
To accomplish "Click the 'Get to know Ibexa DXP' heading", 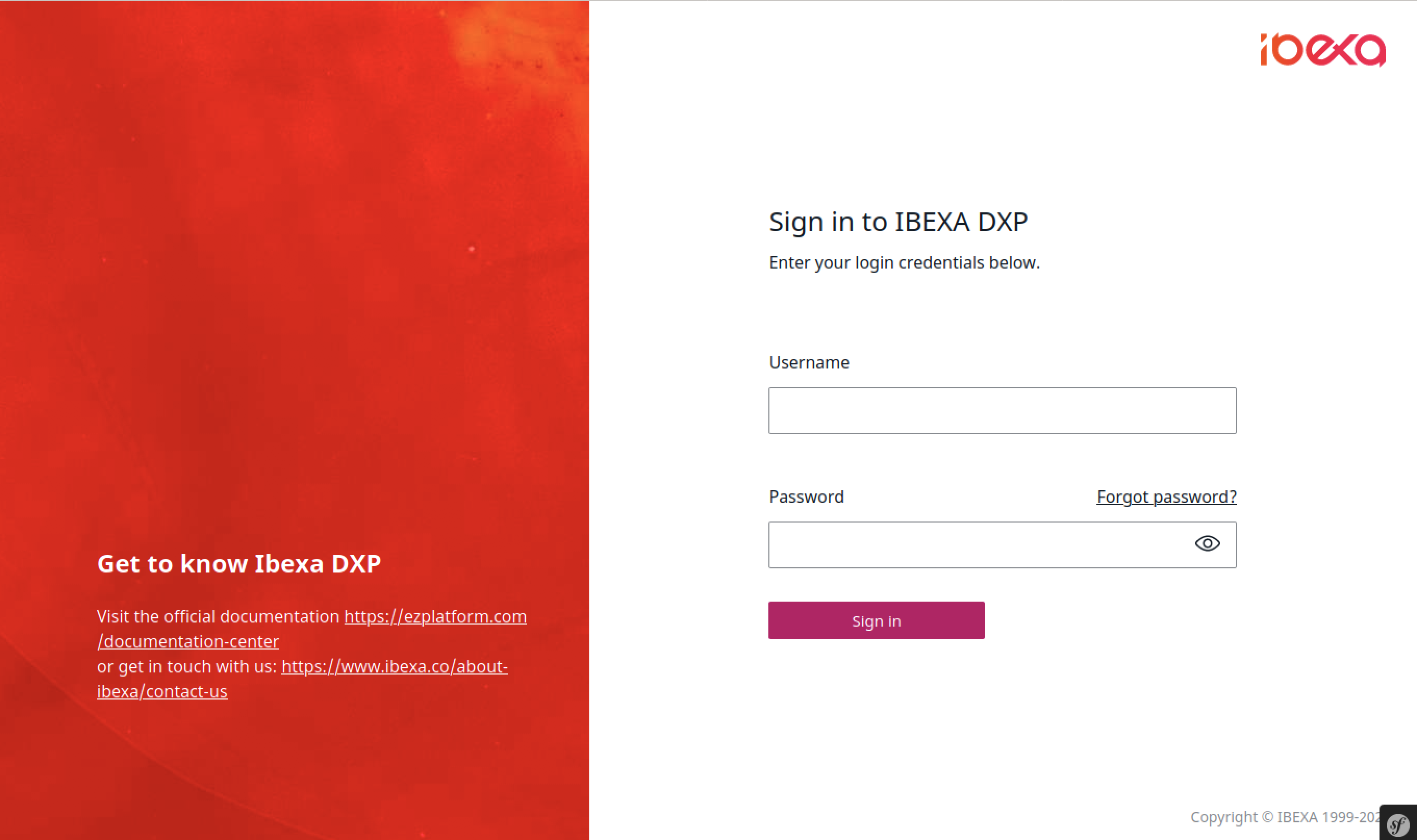I will coord(239,563).
